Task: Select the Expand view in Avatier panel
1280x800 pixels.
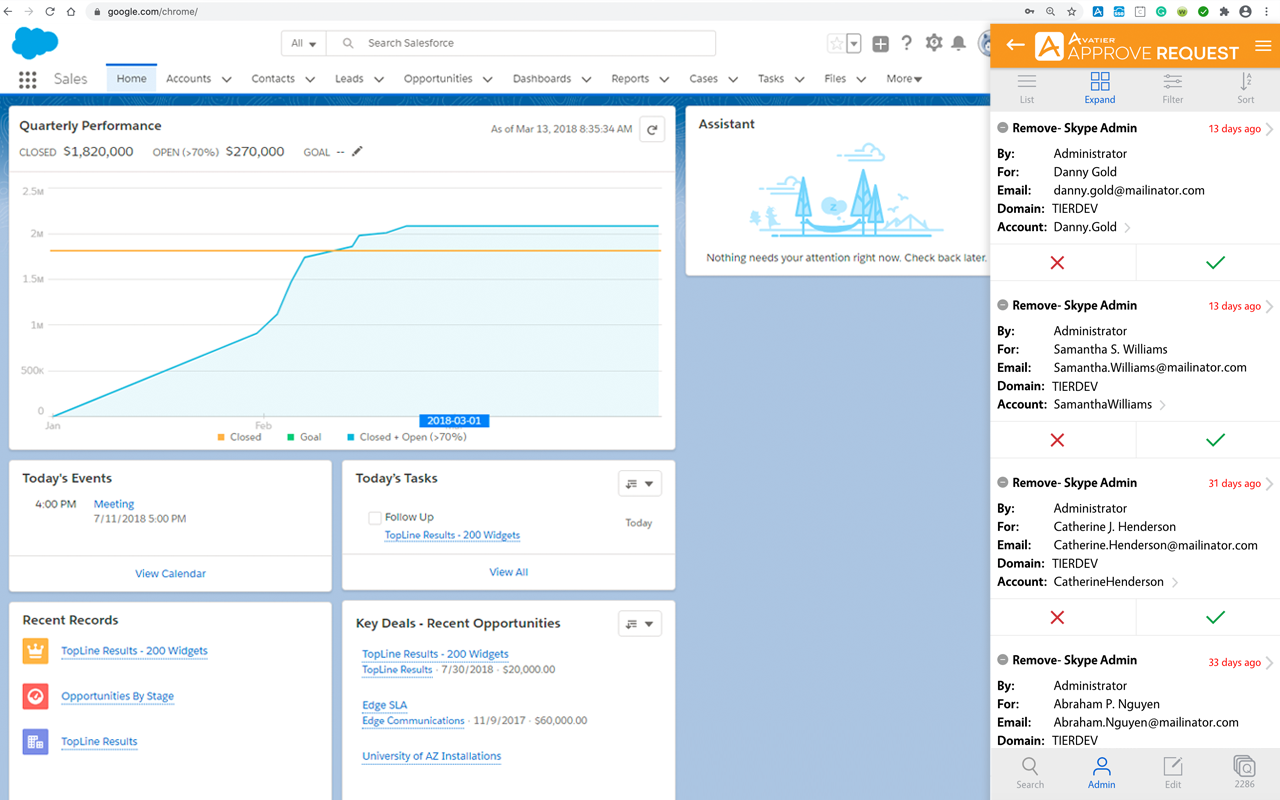Action: (1100, 88)
